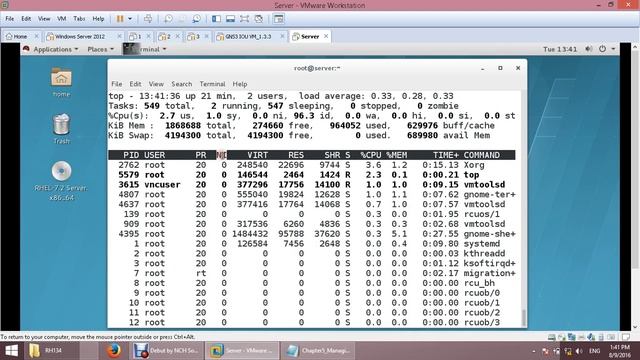
Task: Open VMware View menu
Action: (x=44, y=19)
